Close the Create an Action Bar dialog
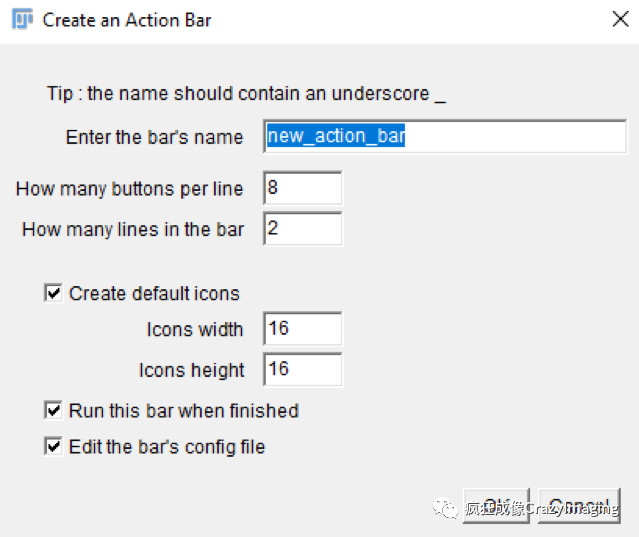 click(x=620, y=19)
